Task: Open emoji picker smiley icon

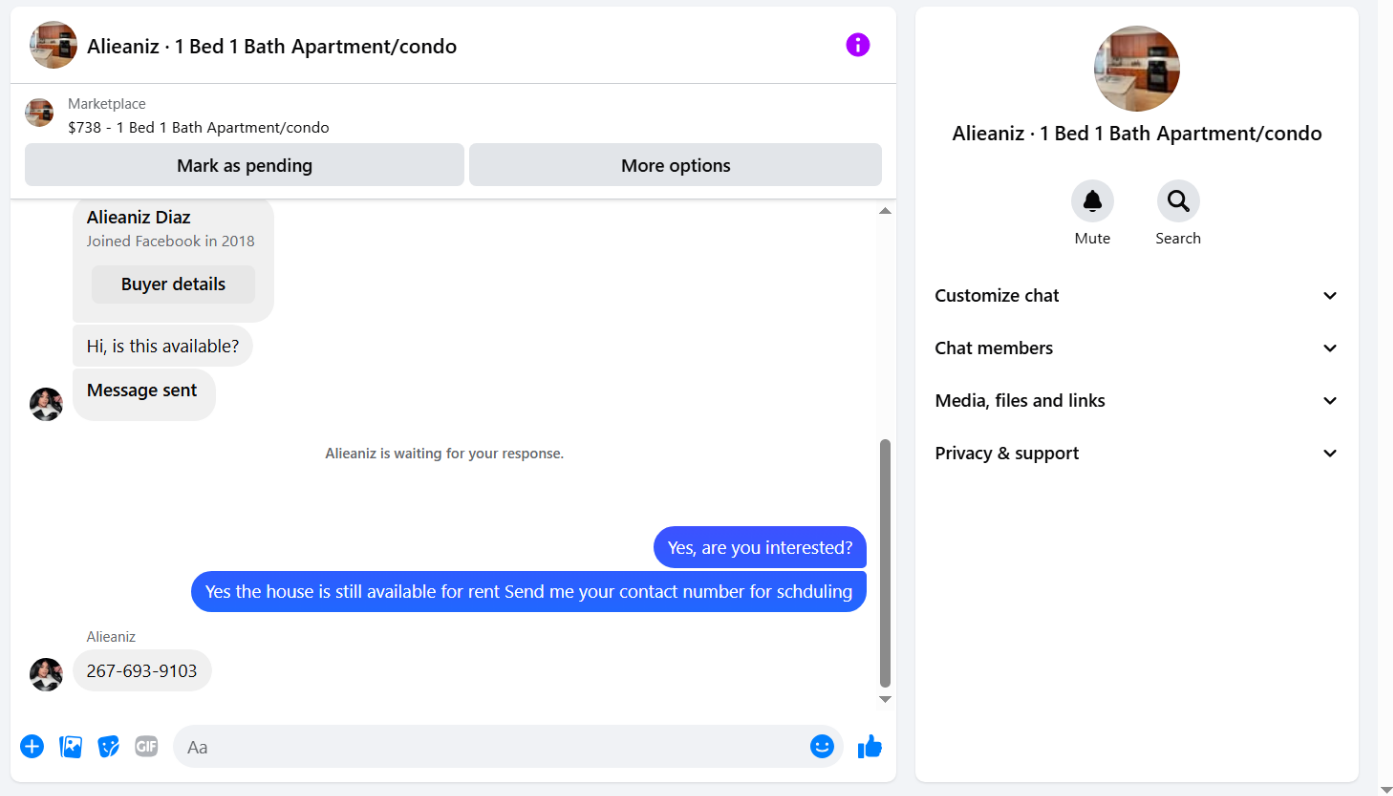Action: coord(822,746)
